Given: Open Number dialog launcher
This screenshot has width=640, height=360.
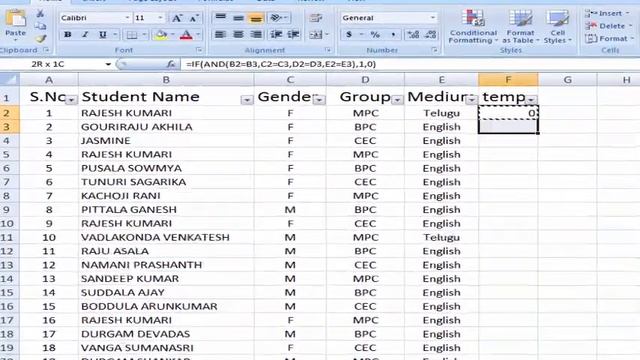Looking at the screenshot, I should click(x=435, y=50).
